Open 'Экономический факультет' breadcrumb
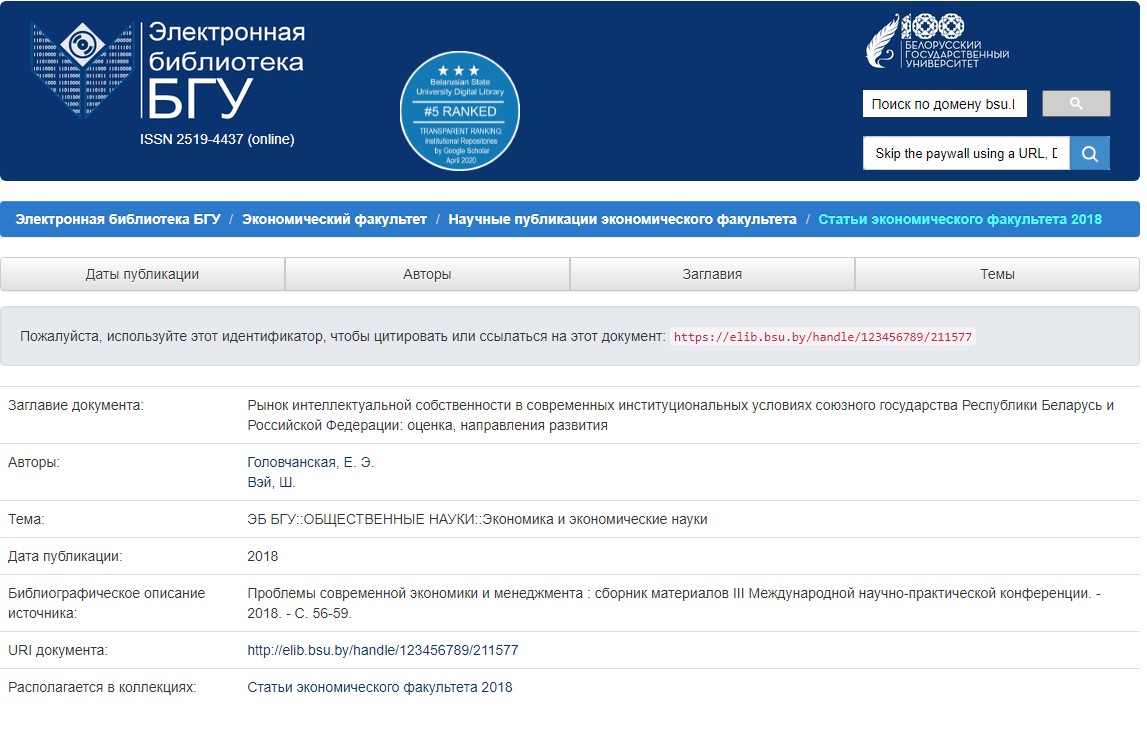 pyautogui.click(x=334, y=219)
